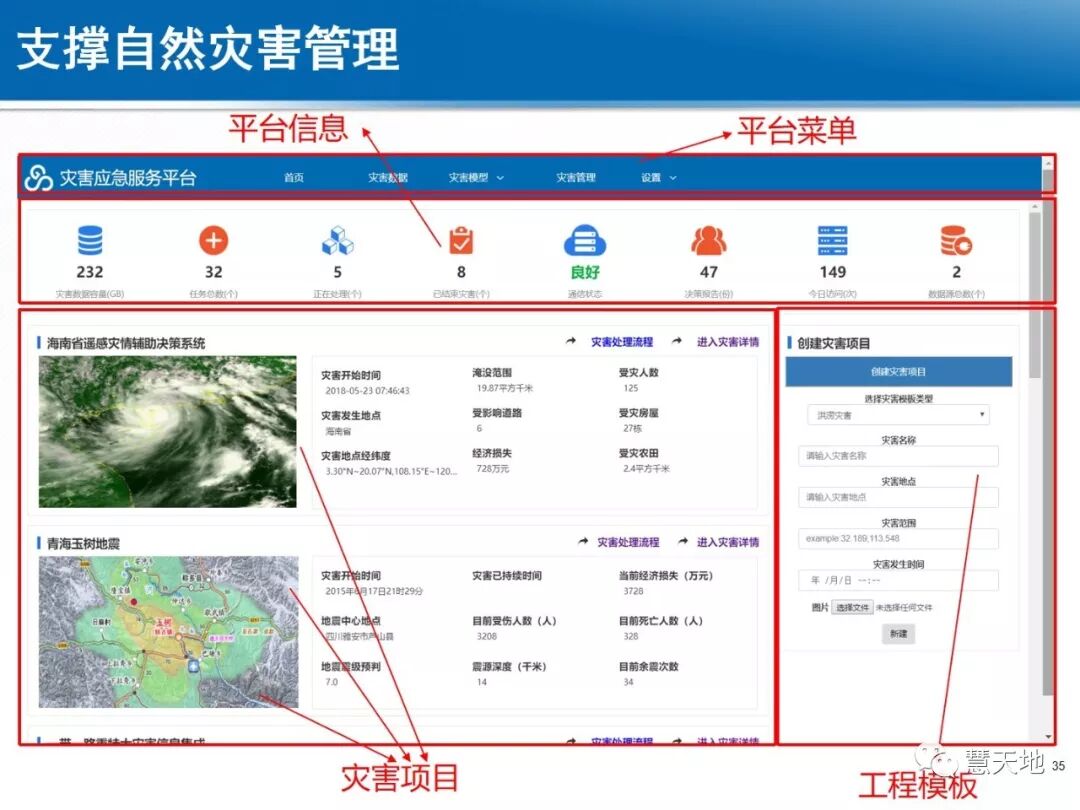Click the 选择文件 file button
1080x810 pixels.
pyautogui.click(x=852, y=608)
